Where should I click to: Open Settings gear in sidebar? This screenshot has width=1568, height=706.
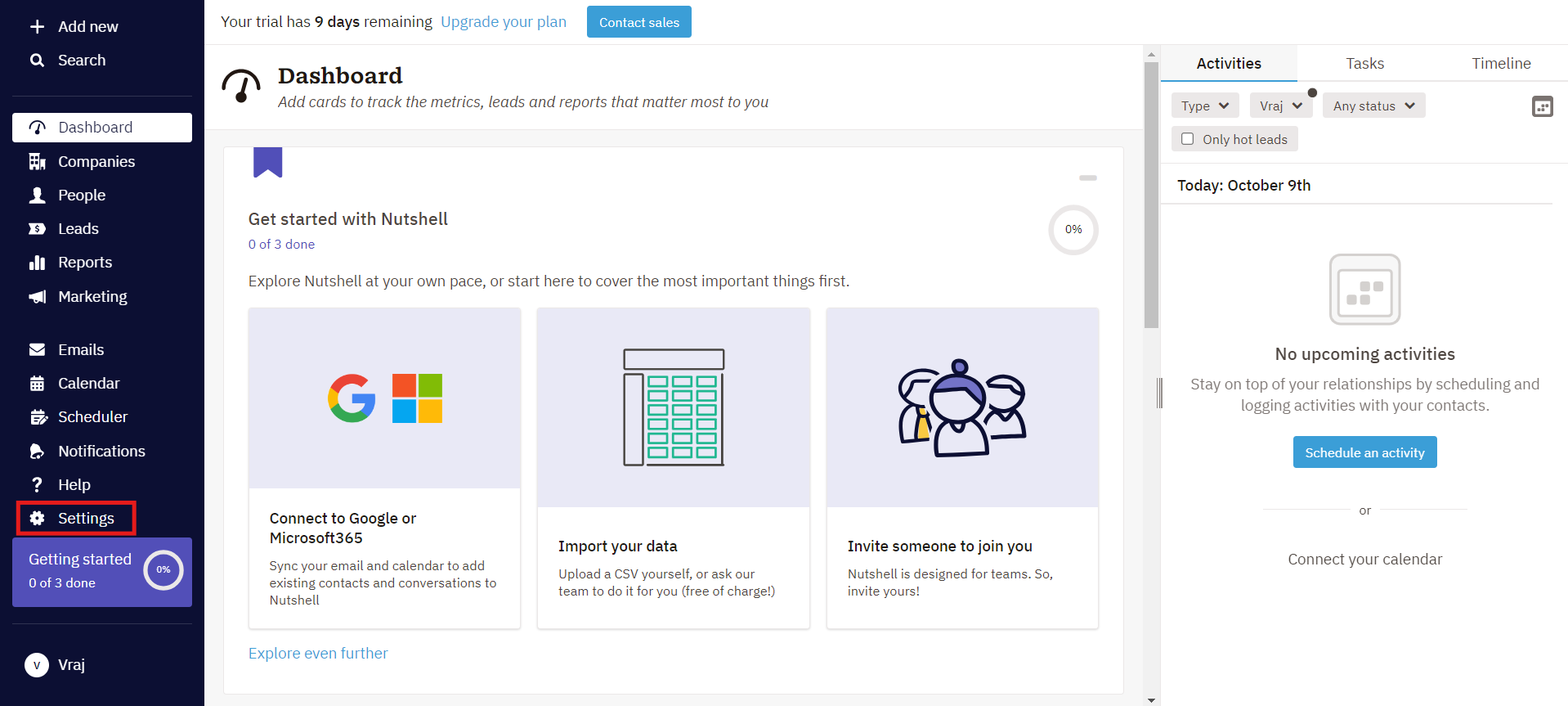37,519
